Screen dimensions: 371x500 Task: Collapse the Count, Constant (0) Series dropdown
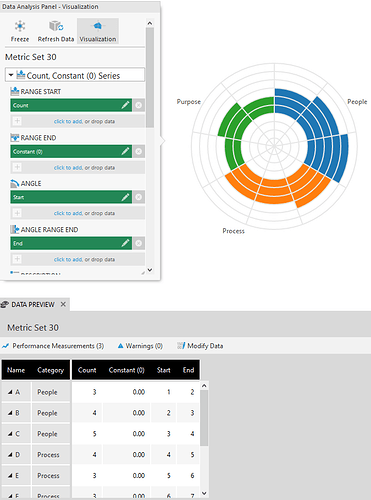11,75
